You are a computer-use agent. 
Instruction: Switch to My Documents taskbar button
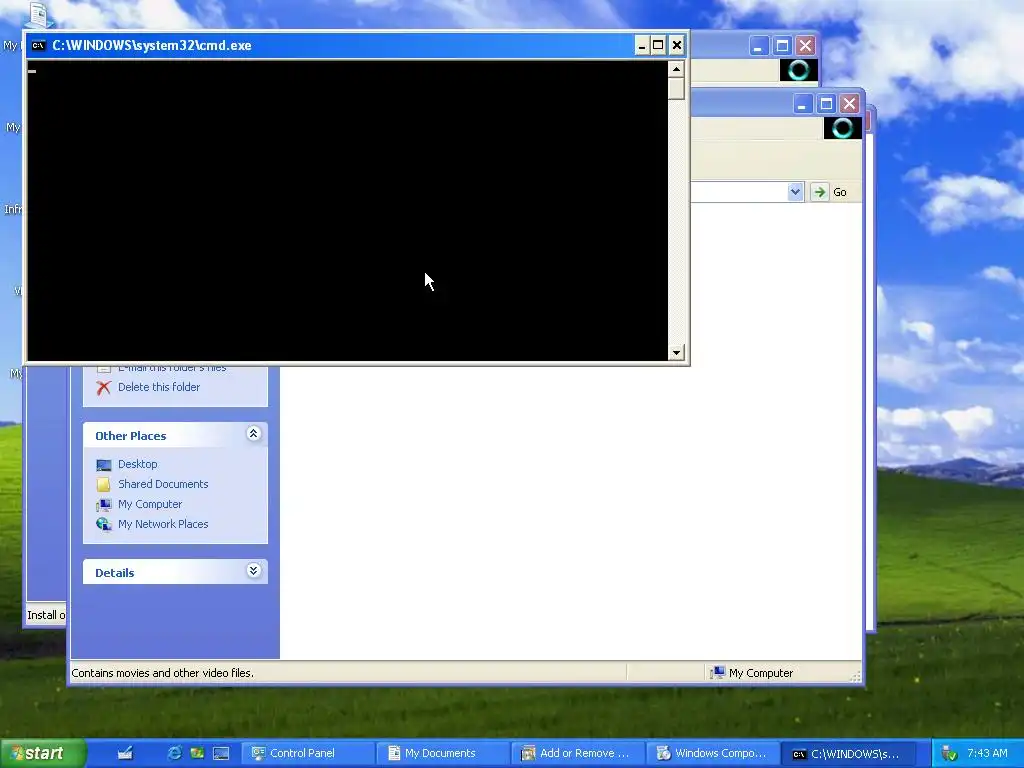click(x=444, y=753)
